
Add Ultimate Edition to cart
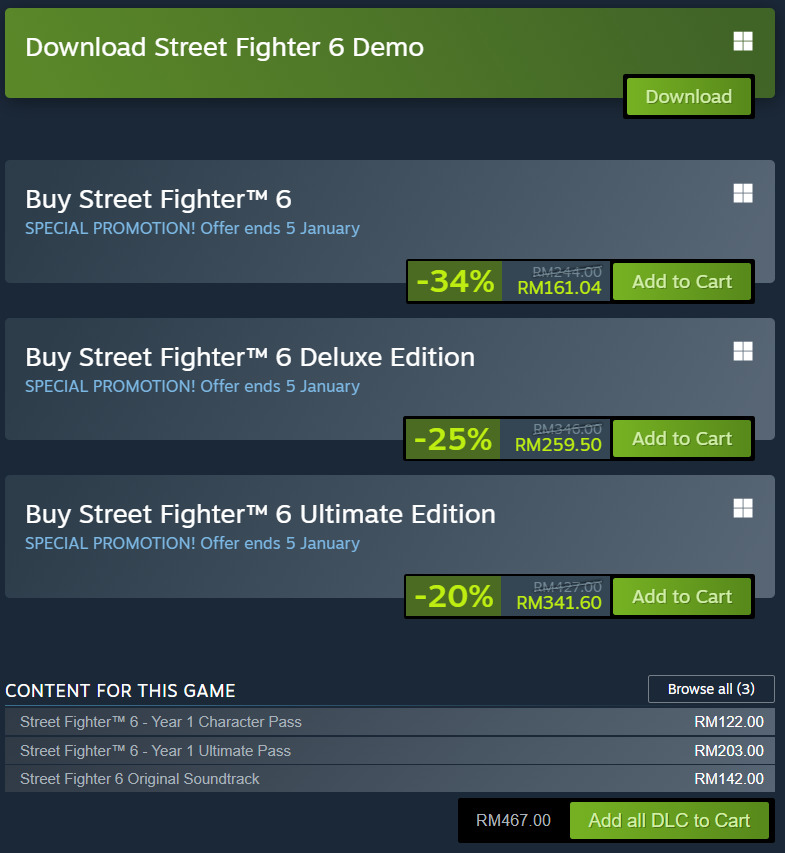(x=681, y=597)
